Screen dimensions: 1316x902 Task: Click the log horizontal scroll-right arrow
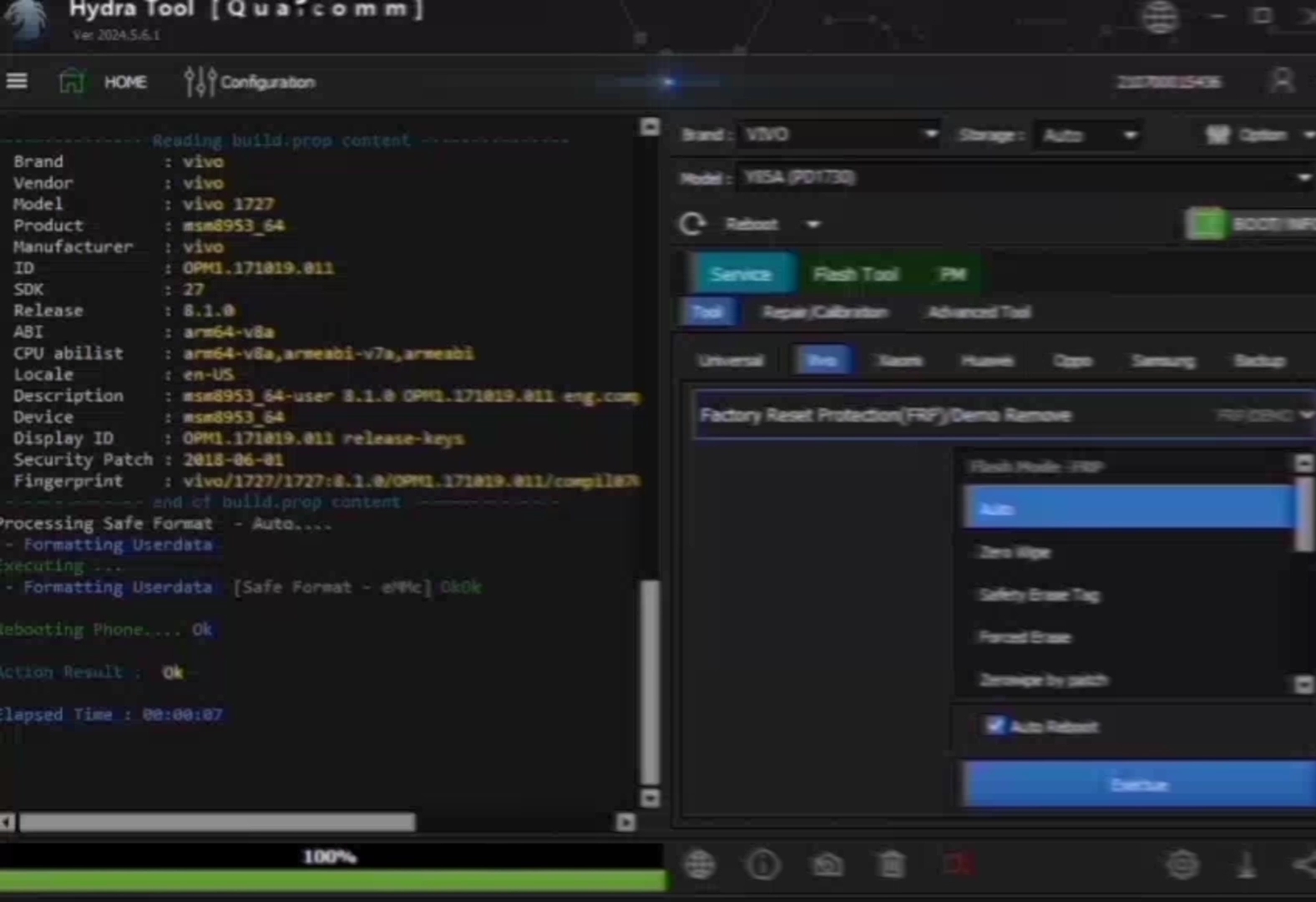pyautogui.click(x=625, y=823)
